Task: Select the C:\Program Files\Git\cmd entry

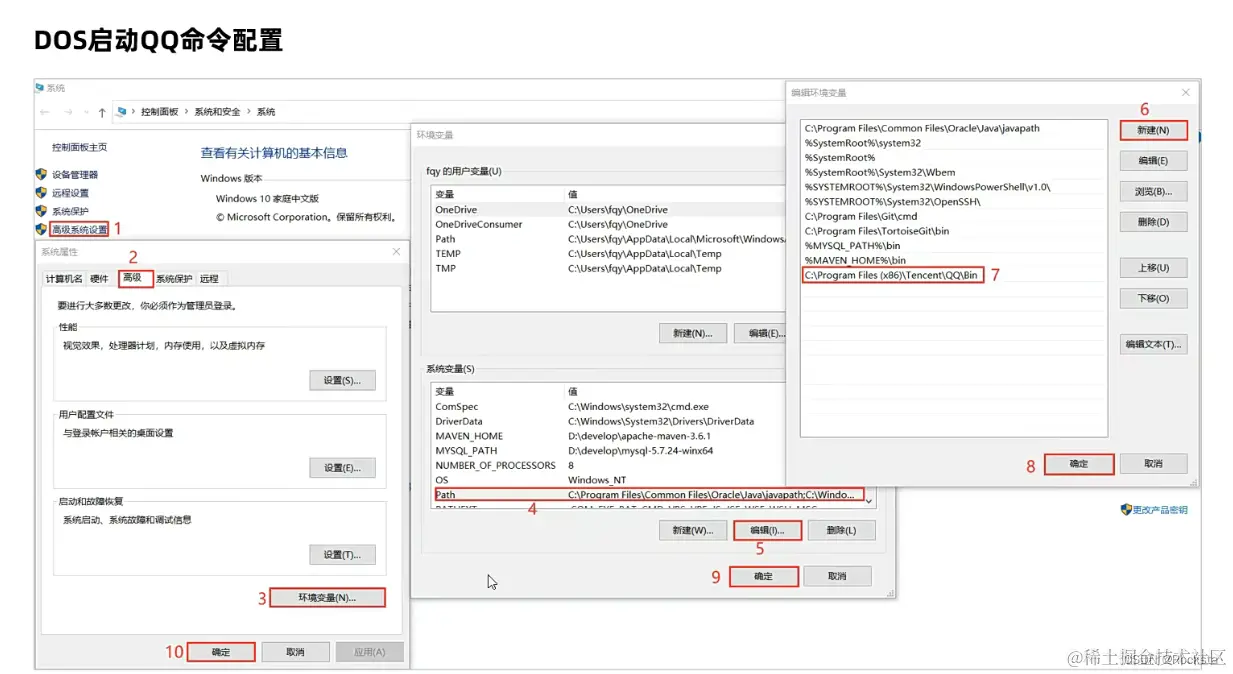Action: tap(954, 216)
